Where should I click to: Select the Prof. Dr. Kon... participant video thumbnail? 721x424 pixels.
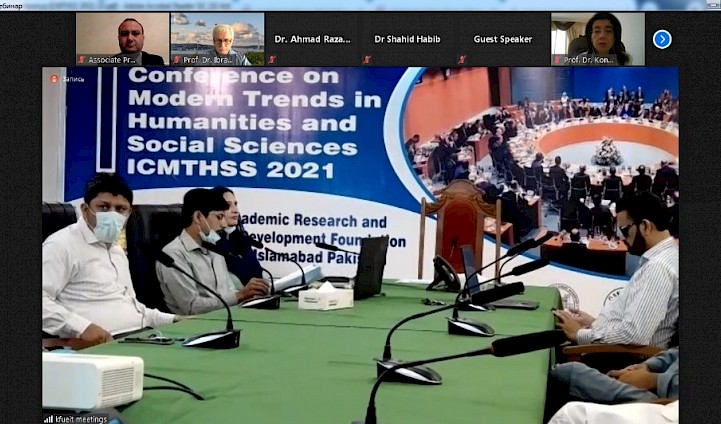[x=598, y=39]
